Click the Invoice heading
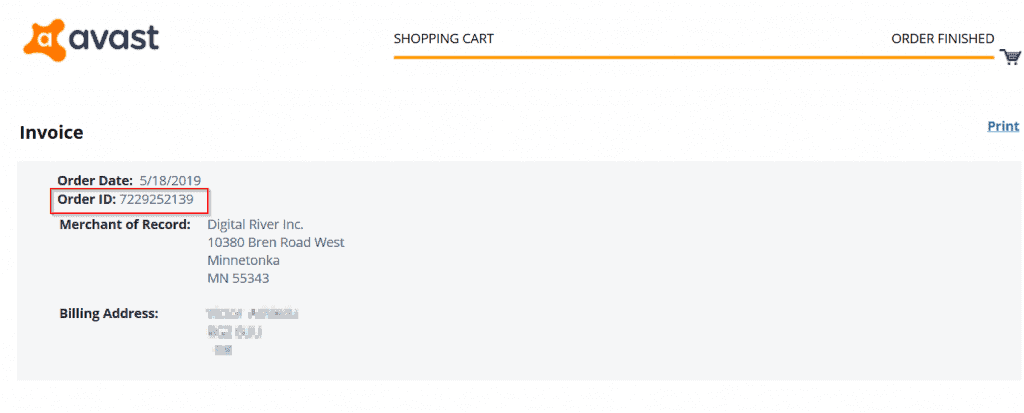This screenshot has width=1024, height=413. click(52, 133)
